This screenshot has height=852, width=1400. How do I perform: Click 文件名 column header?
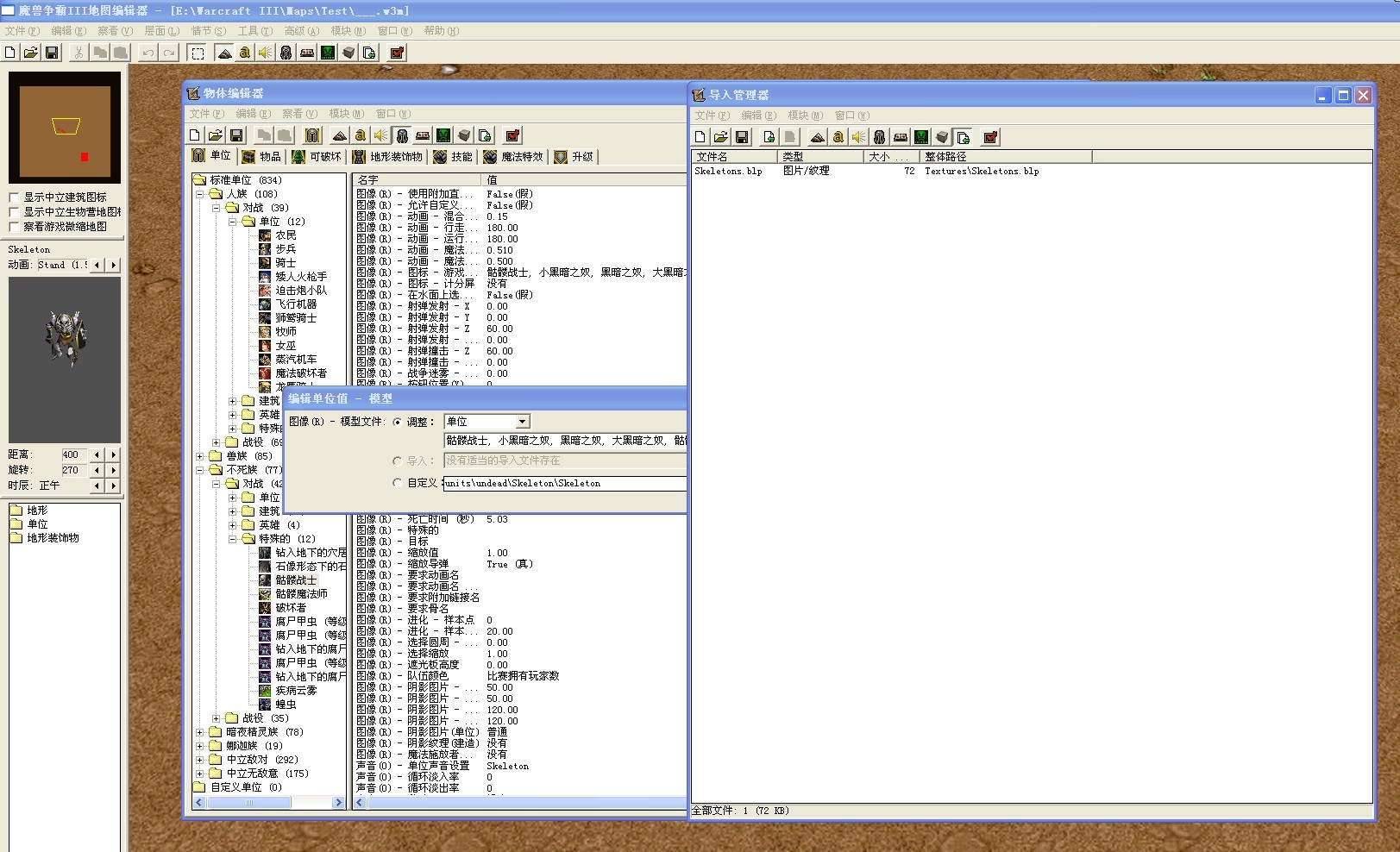point(734,156)
